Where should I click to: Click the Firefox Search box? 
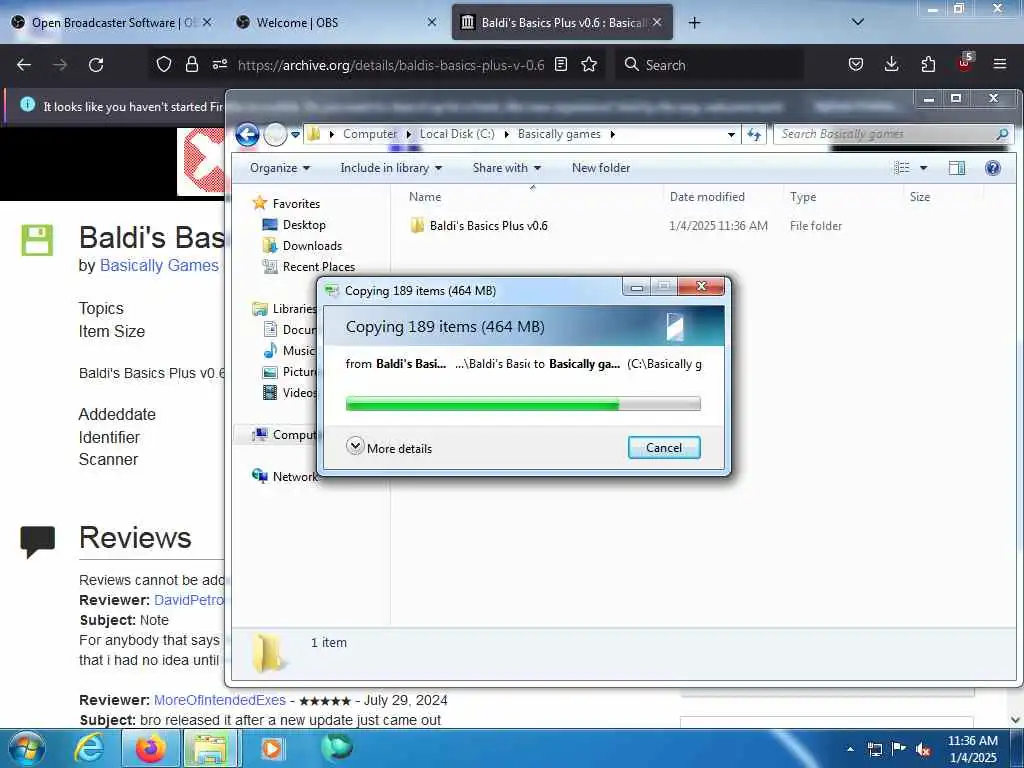coord(709,65)
